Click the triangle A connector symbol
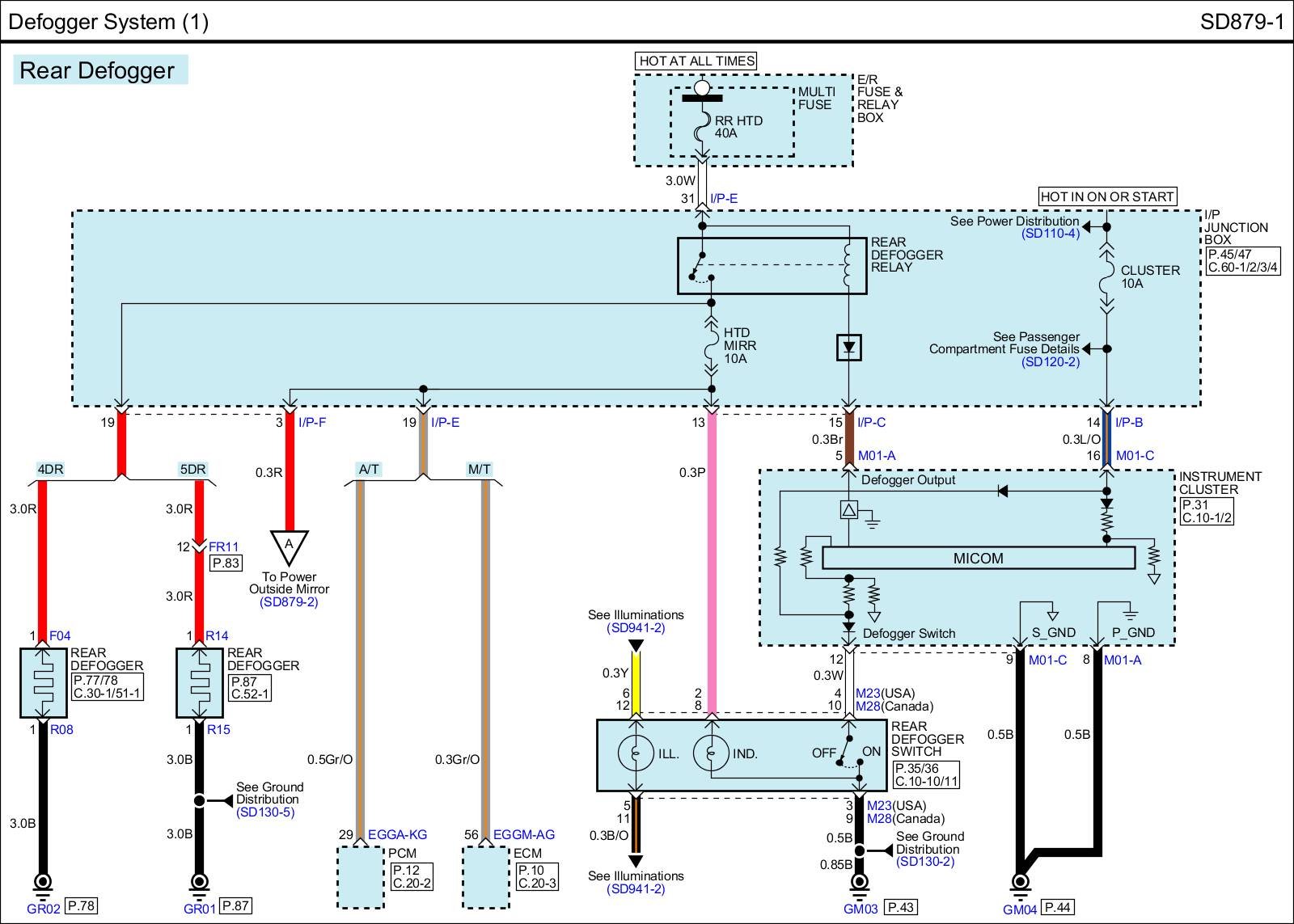1294x924 pixels. tap(289, 546)
